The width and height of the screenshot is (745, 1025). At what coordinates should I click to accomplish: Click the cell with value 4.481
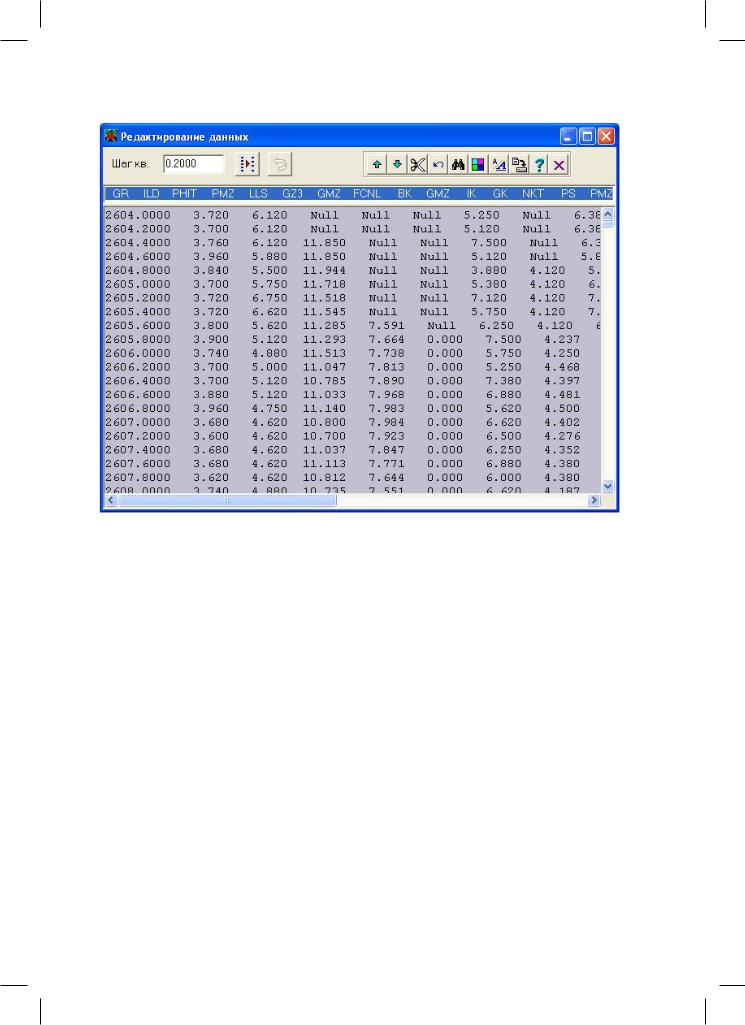click(562, 394)
